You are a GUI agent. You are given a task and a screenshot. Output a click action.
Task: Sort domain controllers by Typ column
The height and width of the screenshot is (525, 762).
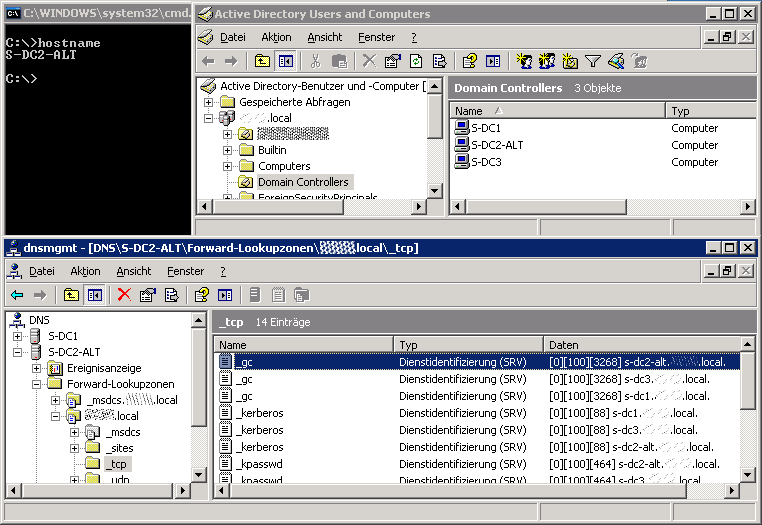(710, 111)
